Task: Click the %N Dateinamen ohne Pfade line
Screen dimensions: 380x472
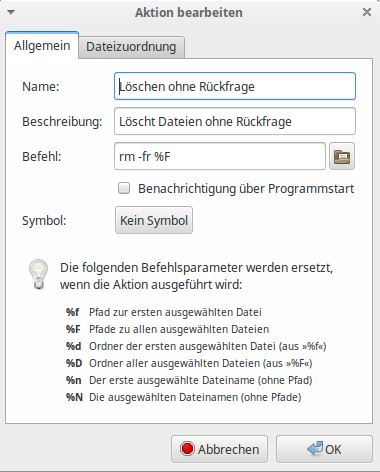Action: click(184, 397)
